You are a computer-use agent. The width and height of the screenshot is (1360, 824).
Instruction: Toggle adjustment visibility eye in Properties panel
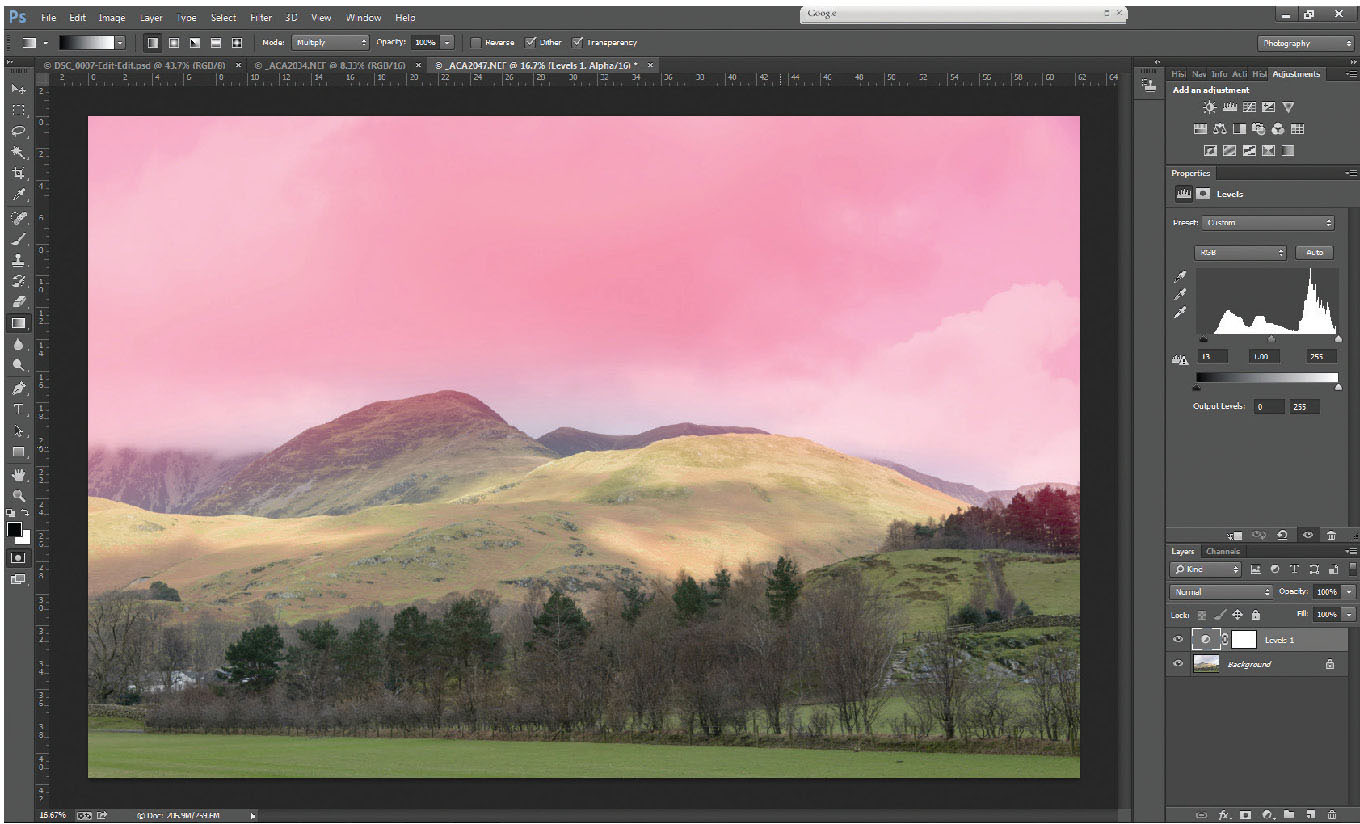pos(1307,535)
